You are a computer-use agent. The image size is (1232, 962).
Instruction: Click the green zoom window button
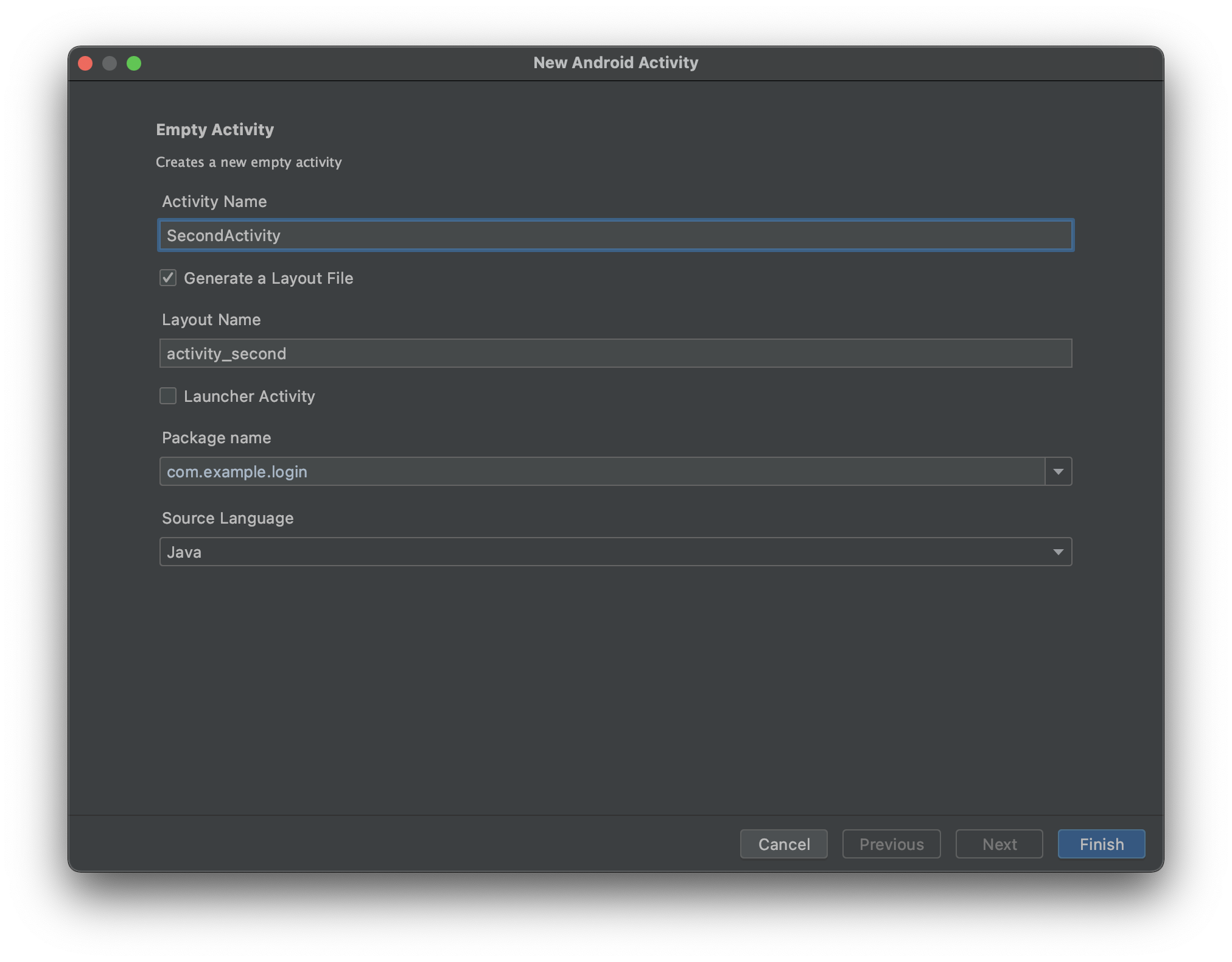[x=134, y=63]
